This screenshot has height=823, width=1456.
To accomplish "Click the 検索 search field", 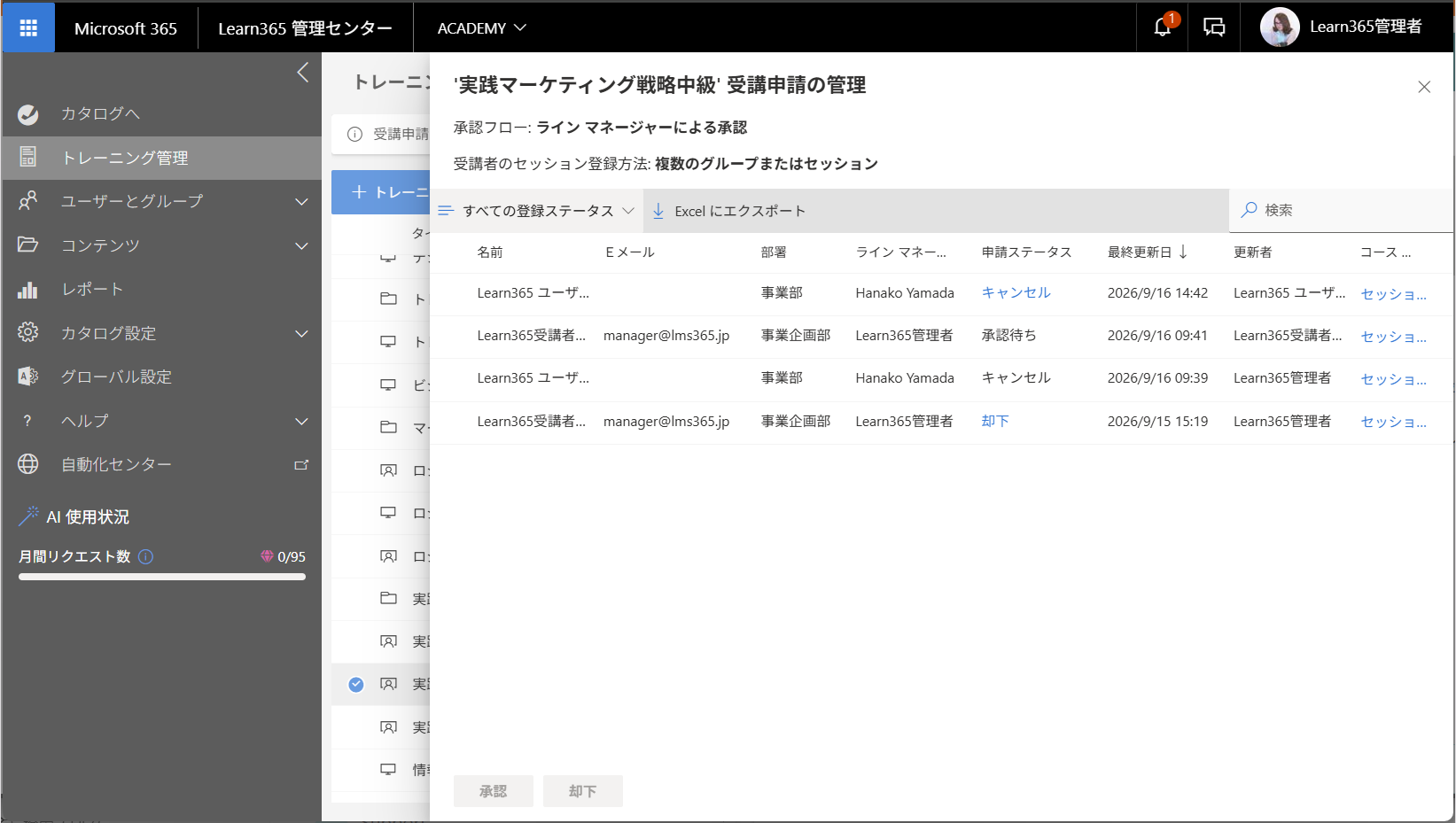I will [x=1341, y=210].
